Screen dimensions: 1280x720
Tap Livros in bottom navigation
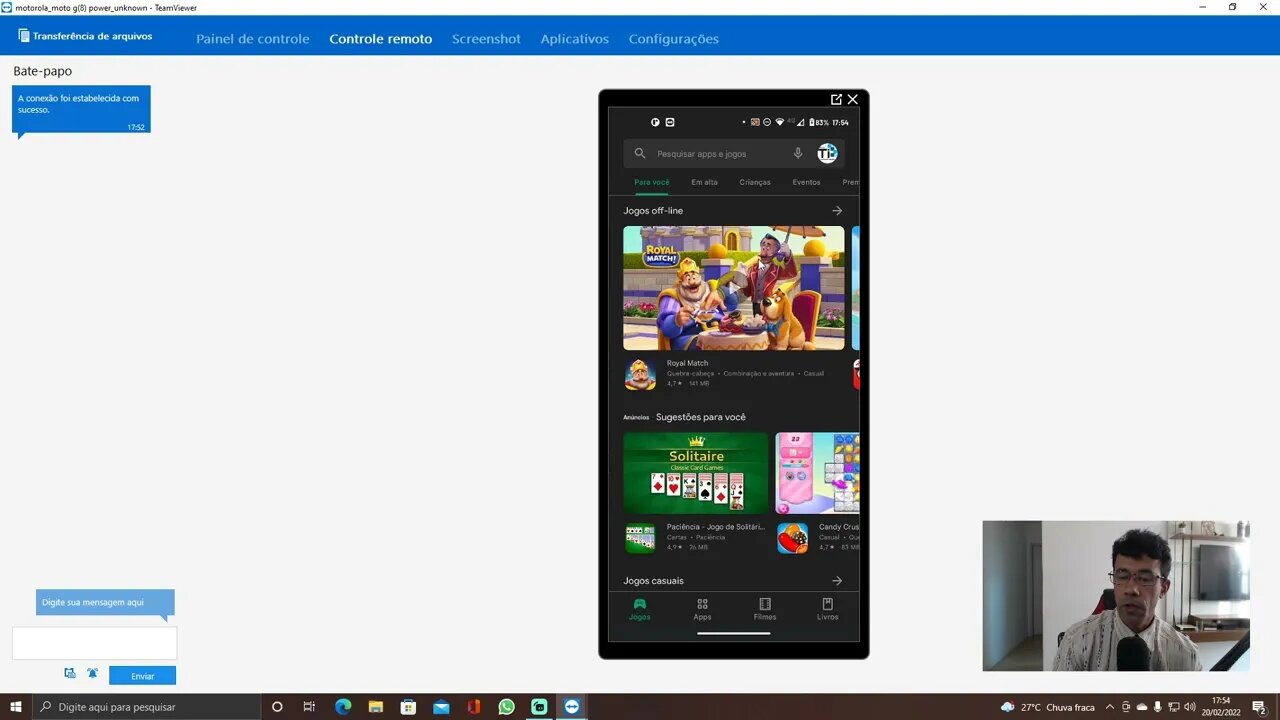pos(828,609)
